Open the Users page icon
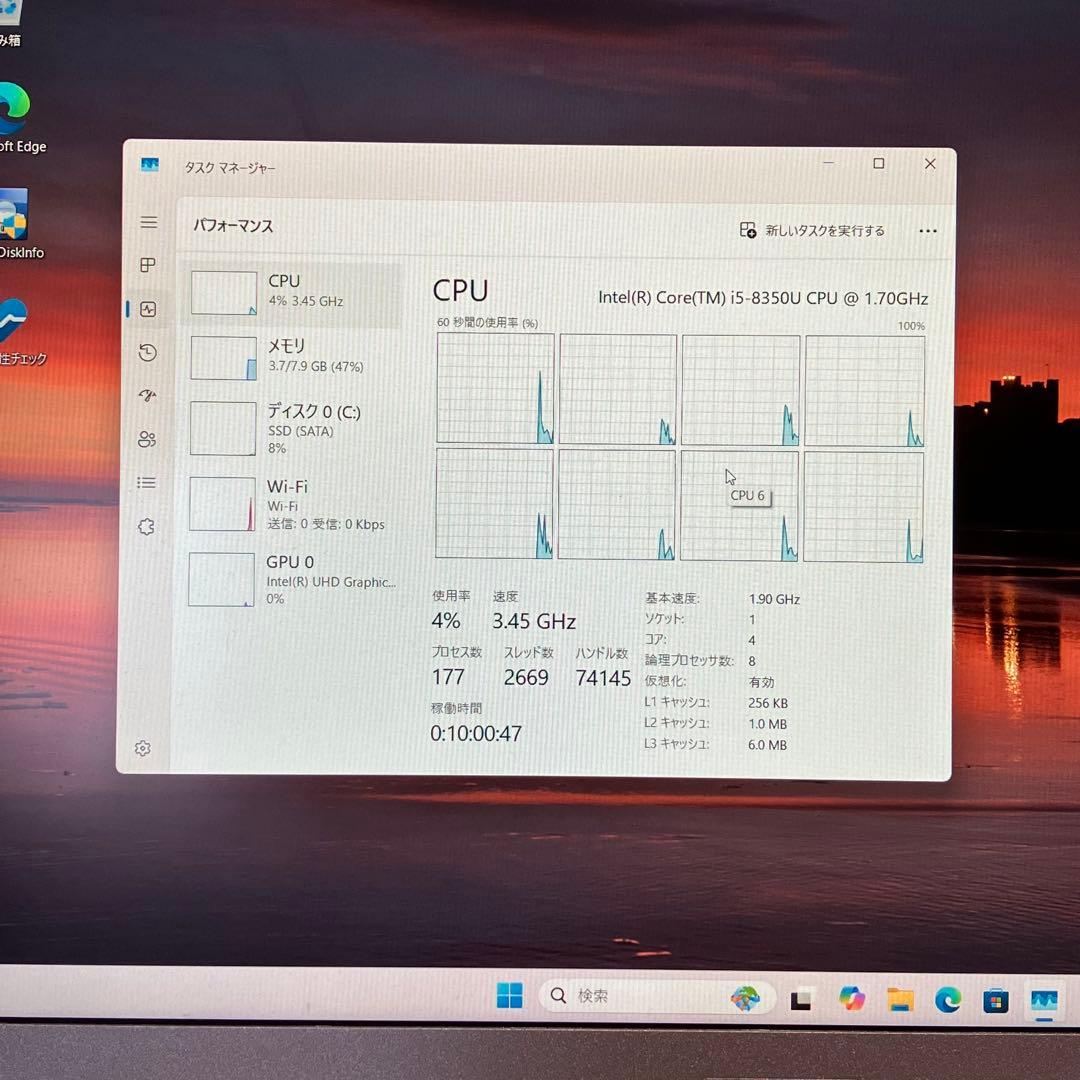 147,439
